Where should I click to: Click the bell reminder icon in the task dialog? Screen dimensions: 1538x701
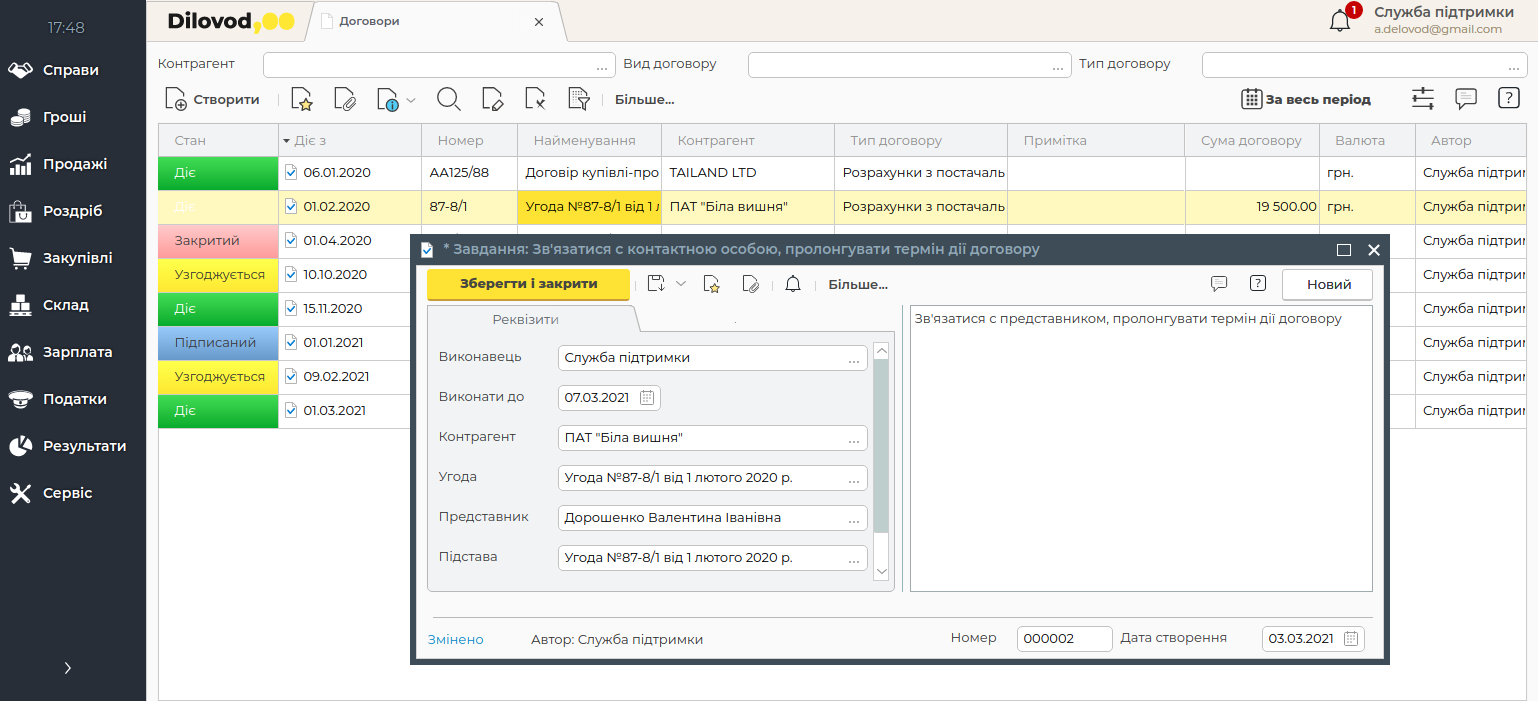[793, 284]
